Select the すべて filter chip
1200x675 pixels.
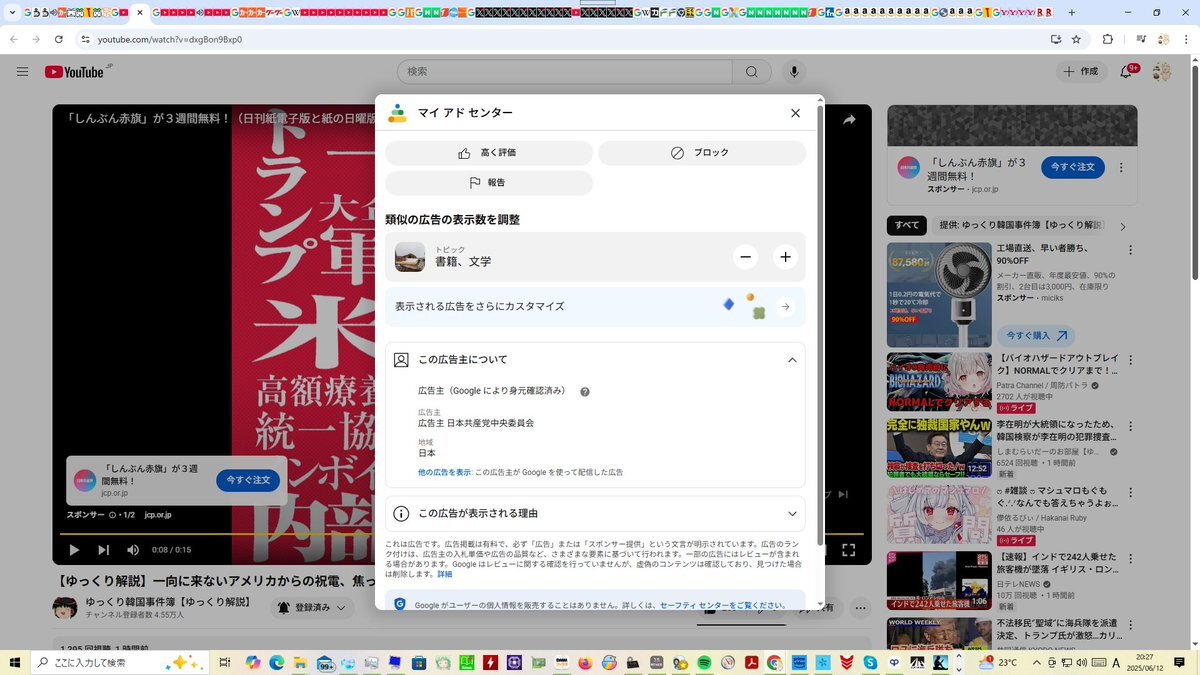click(x=907, y=225)
